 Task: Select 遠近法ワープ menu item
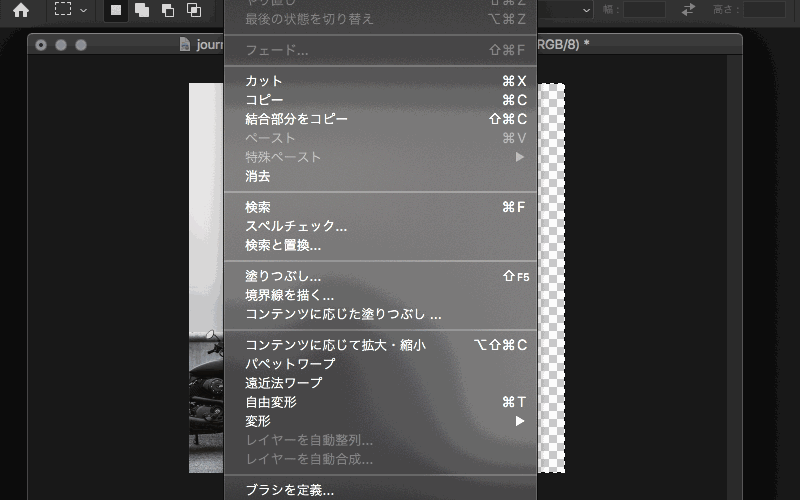(381, 383)
